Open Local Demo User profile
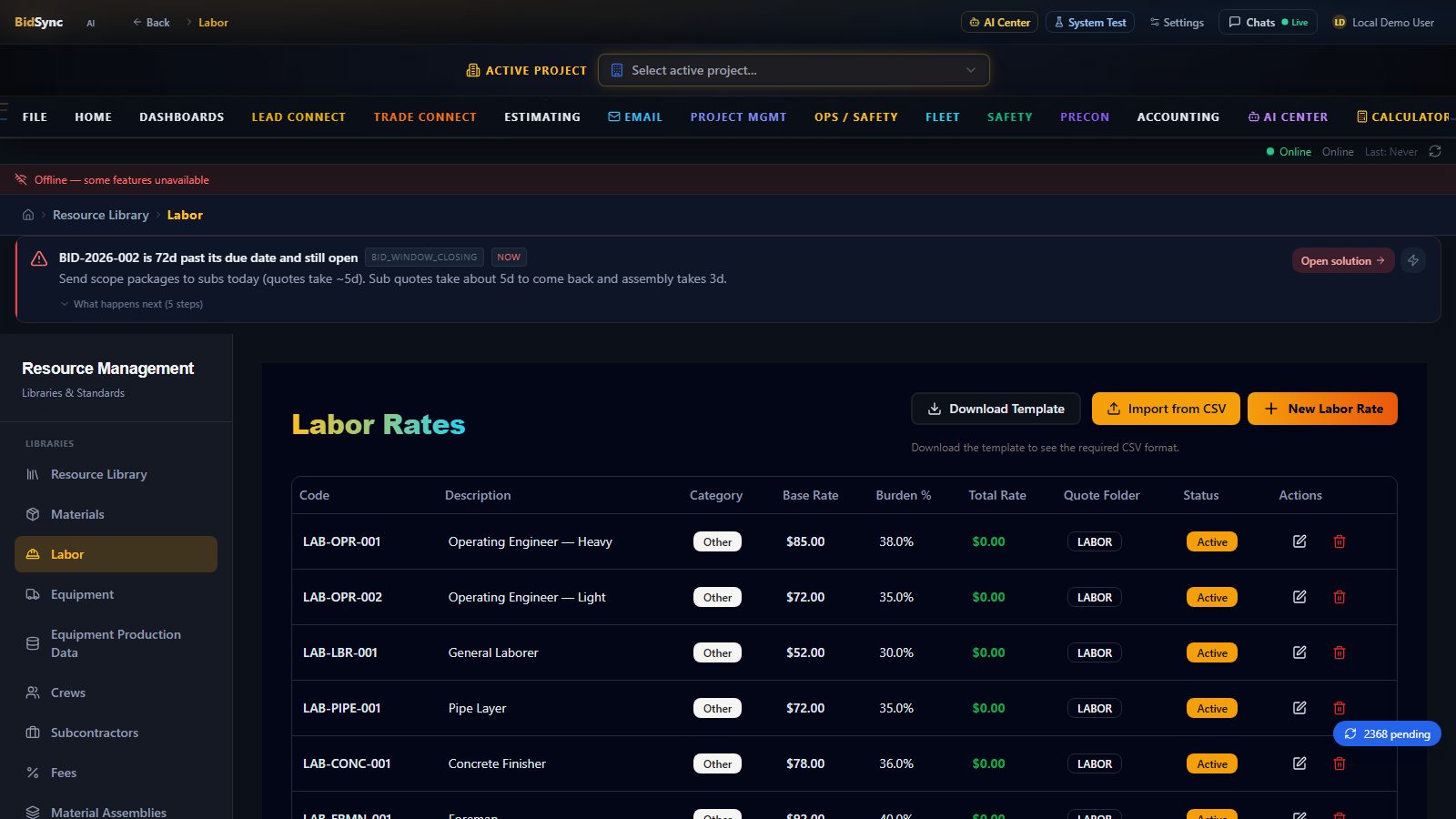 tap(1383, 22)
